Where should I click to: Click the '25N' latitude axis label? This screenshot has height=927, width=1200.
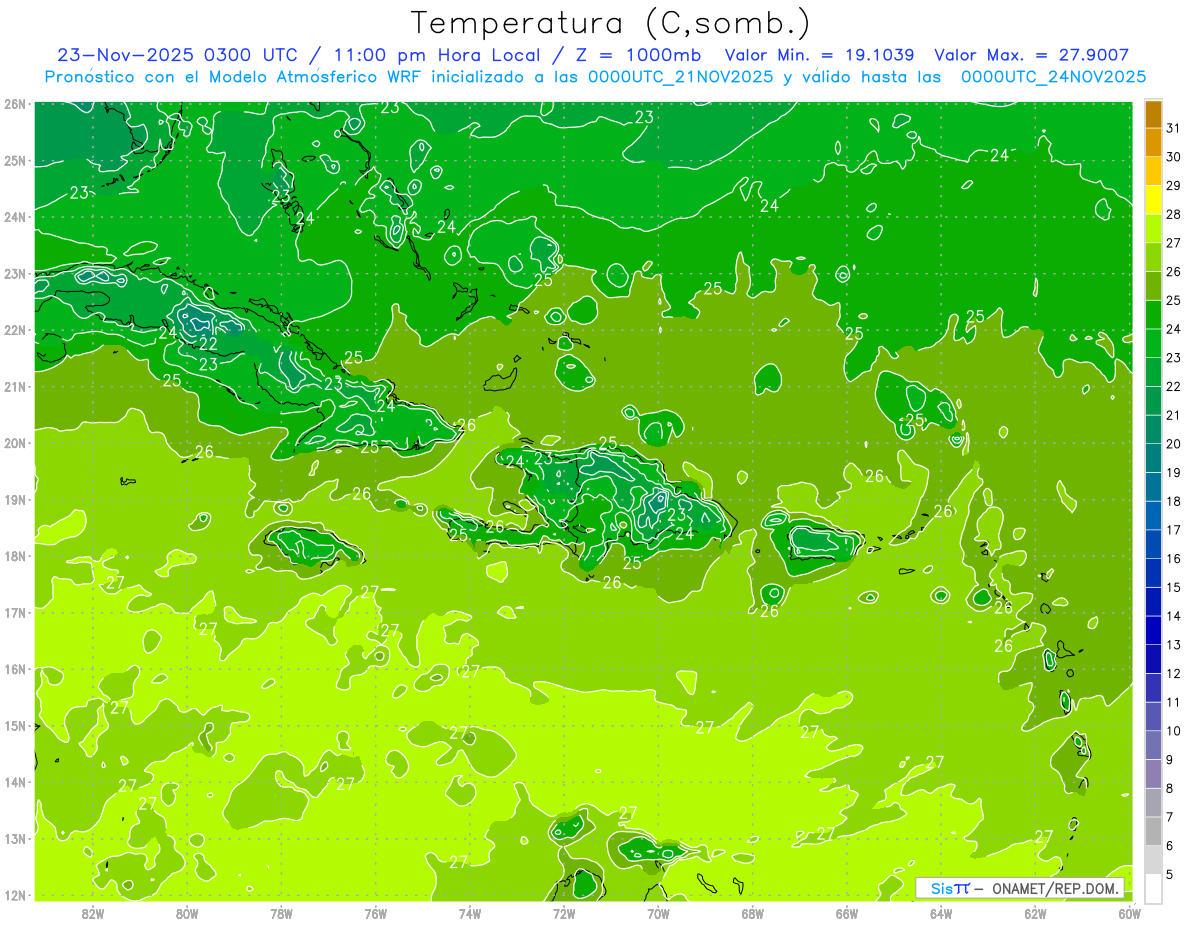[15, 161]
